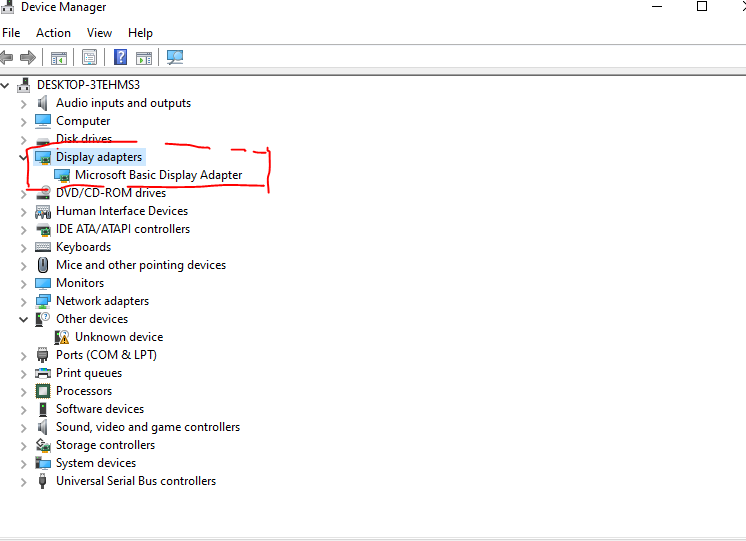Select Microsoft Basic Display Adapter text
746x541 pixels.
[x=158, y=175]
